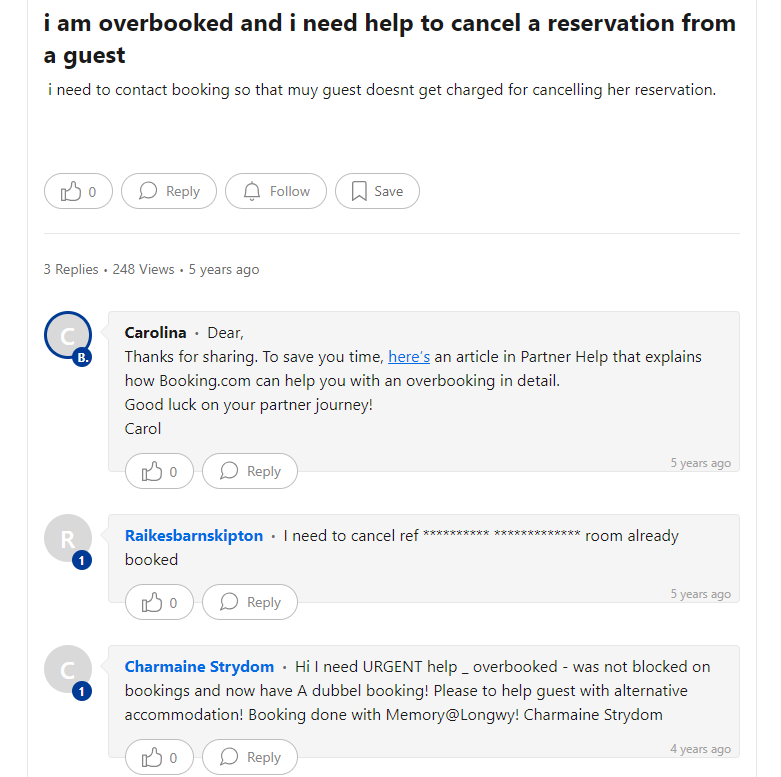This screenshot has height=777, width=781.
Task: Open the "here's" article link
Action: [x=409, y=357]
